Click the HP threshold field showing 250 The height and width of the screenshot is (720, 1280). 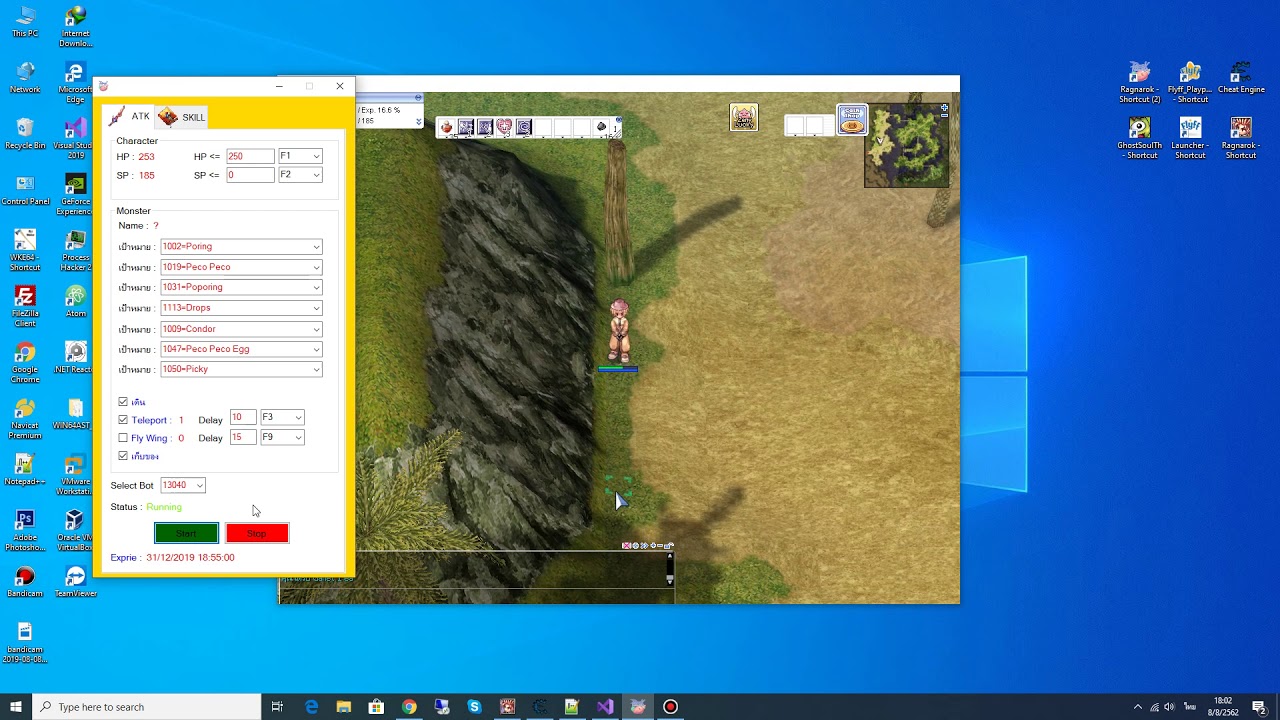(x=250, y=156)
